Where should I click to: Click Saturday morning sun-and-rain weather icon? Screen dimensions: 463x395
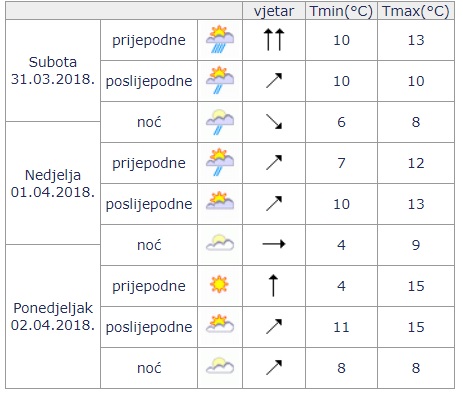[220, 40]
